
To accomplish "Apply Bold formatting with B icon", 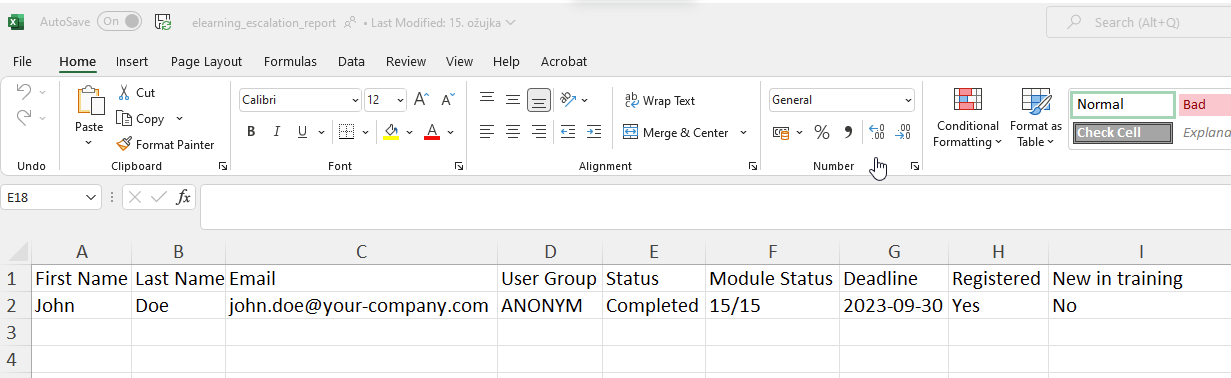I will point(251,132).
